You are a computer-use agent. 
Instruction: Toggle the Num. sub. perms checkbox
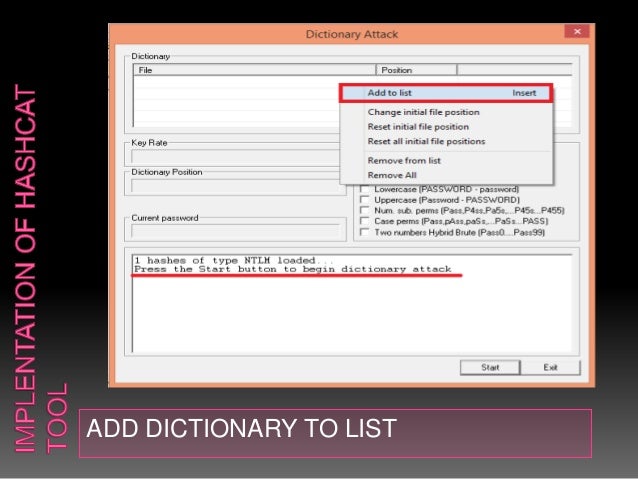[365, 210]
